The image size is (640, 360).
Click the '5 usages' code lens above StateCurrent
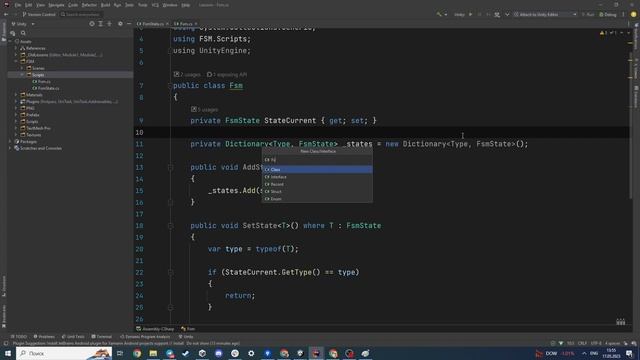(204, 109)
